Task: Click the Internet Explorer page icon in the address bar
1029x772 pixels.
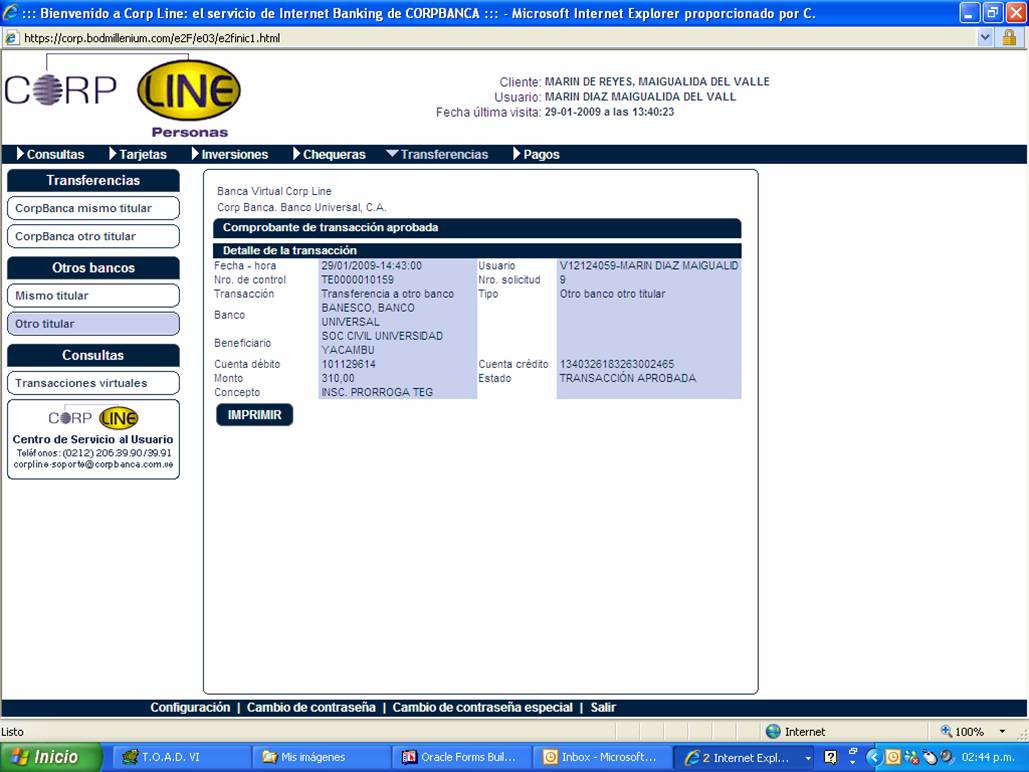Action: (11, 38)
